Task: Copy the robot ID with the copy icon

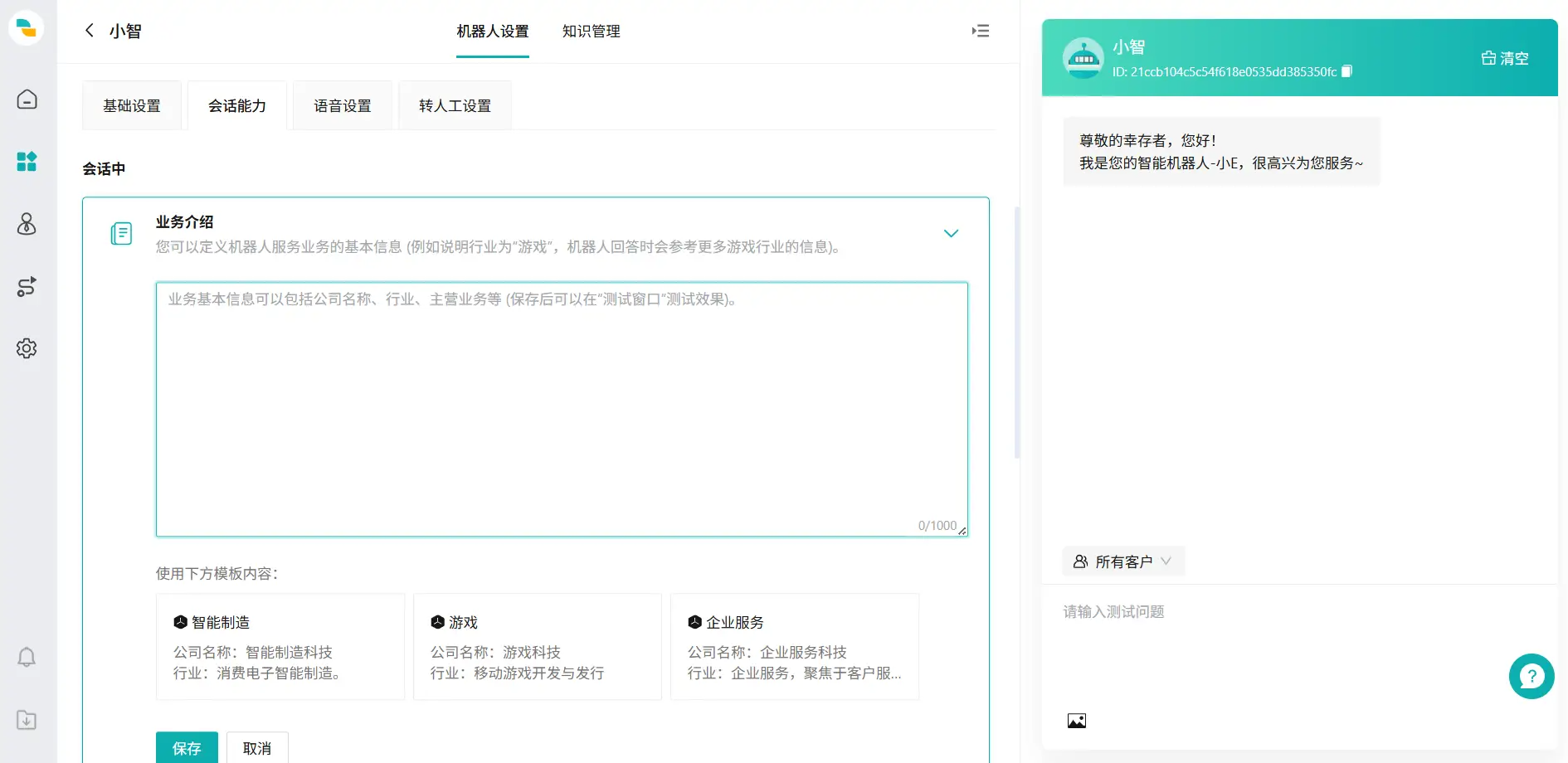Action: (x=1346, y=71)
